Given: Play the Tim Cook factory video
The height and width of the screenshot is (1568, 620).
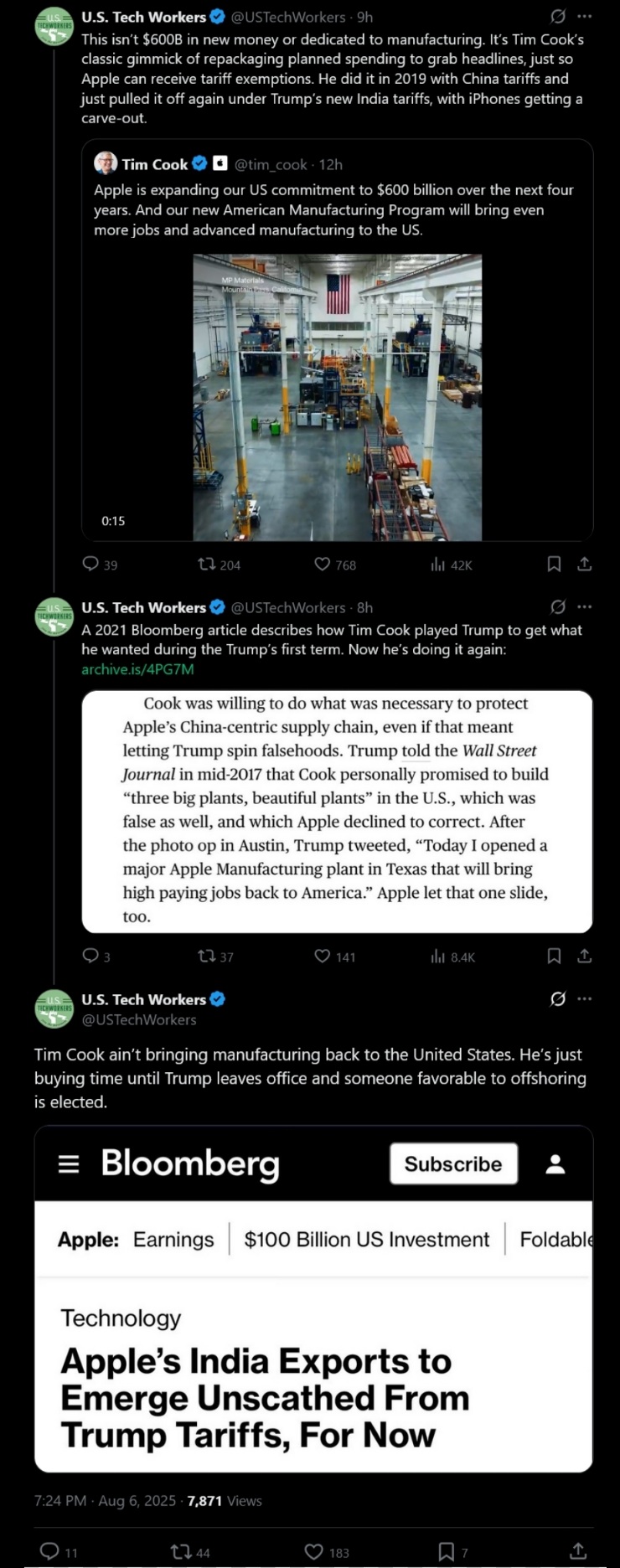Looking at the screenshot, I should pos(338,397).
